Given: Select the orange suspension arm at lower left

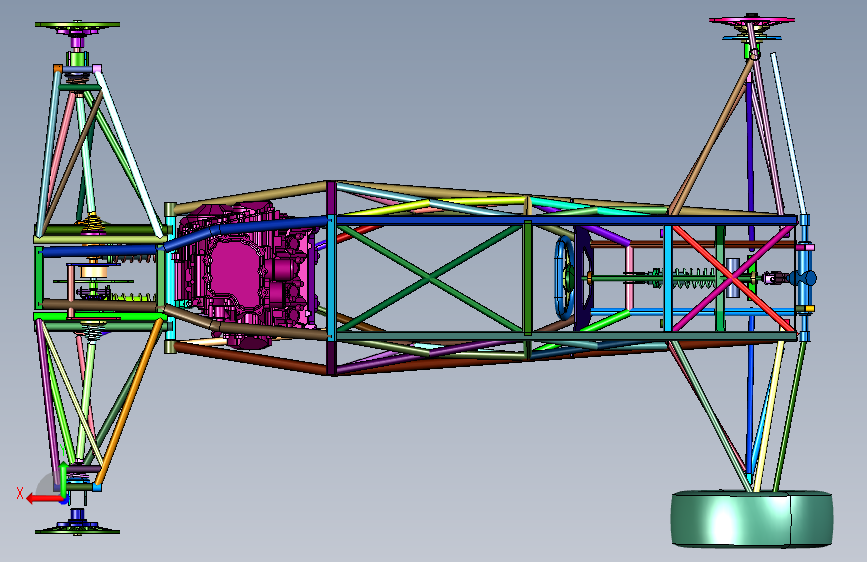Looking at the screenshot, I should point(129,404).
